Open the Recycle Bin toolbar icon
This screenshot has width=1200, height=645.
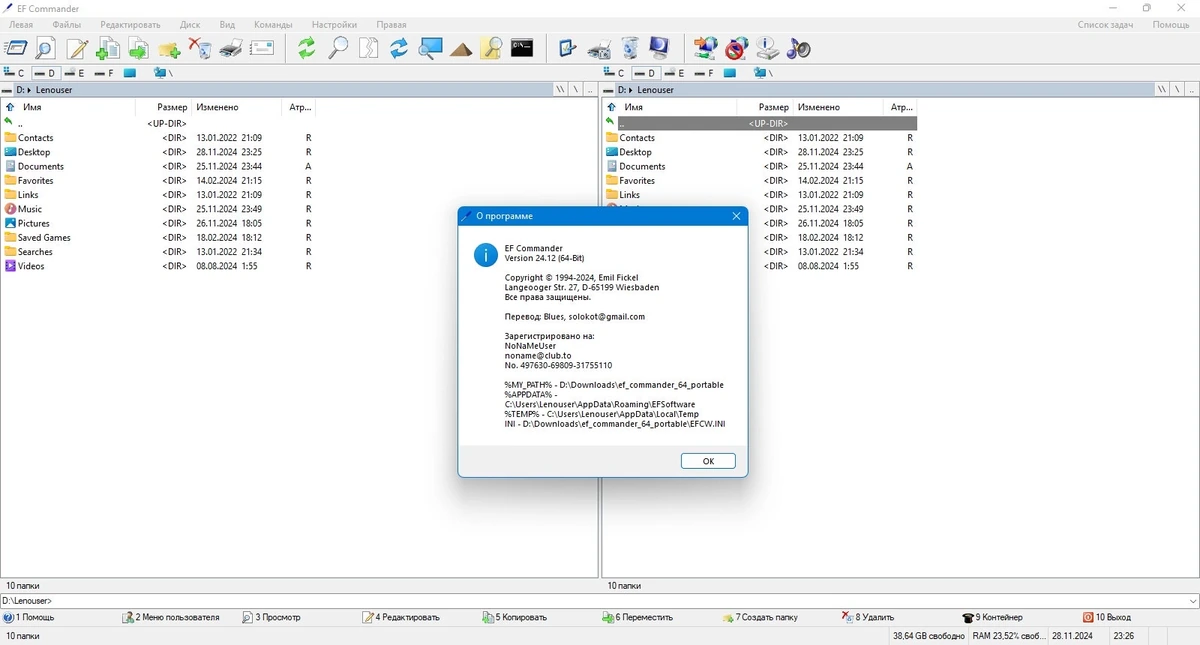[x=630, y=48]
